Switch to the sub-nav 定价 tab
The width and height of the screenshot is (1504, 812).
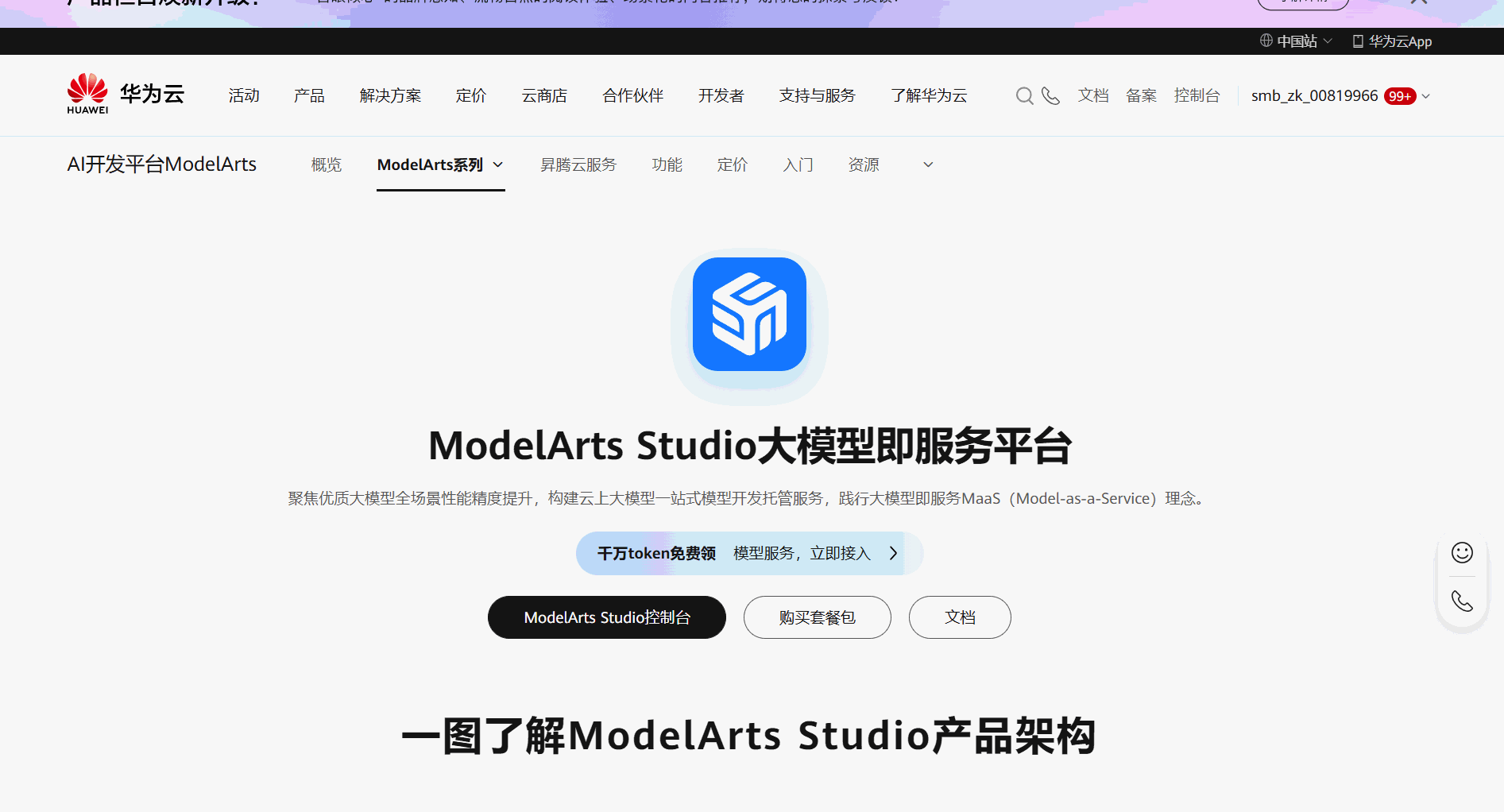coord(733,164)
